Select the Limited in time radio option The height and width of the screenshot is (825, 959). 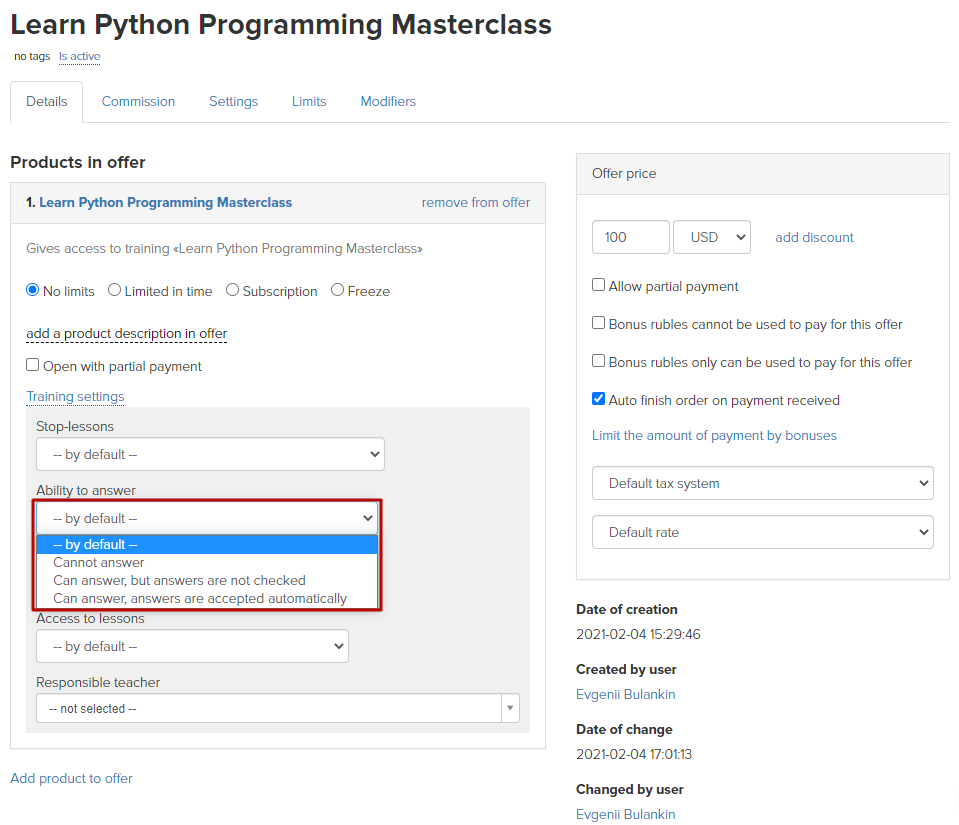114,290
